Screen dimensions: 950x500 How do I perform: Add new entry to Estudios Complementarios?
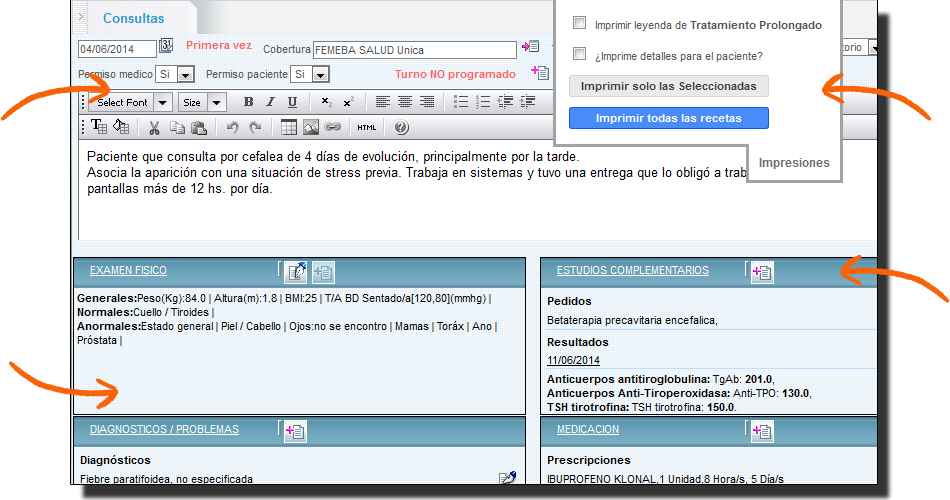coord(762,272)
